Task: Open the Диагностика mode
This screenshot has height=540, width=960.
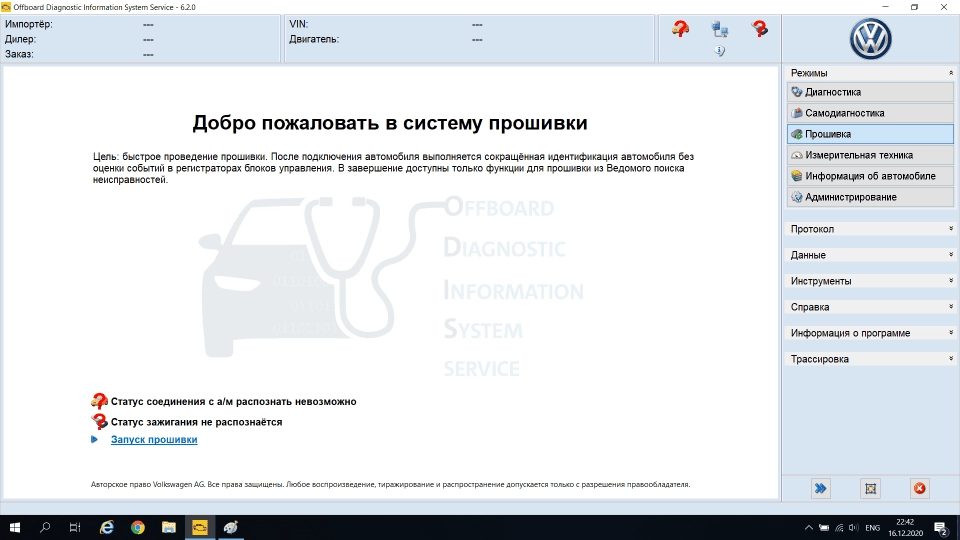Action: click(x=870, y=92)
